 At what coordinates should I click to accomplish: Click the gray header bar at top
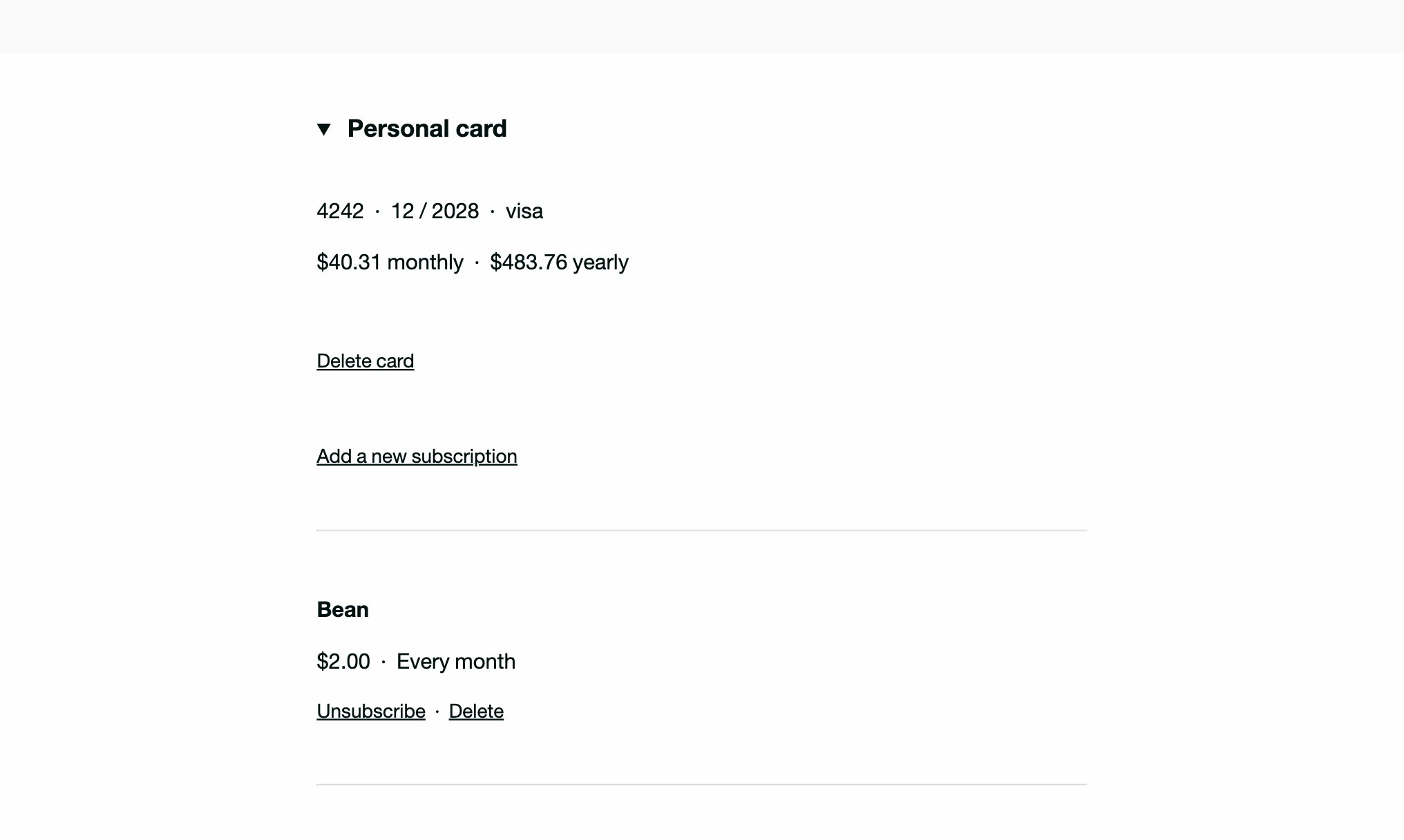(x=702, y=26)
